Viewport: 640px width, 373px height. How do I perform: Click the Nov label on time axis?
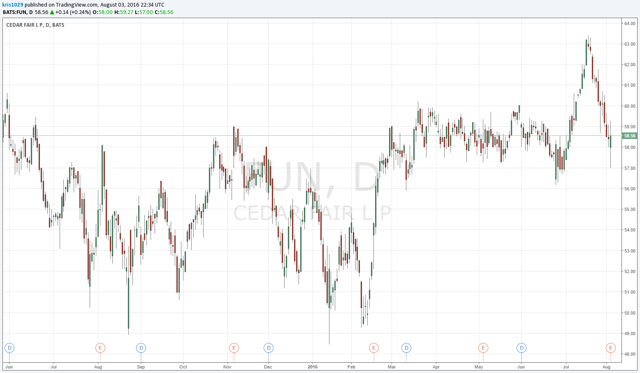(x=227, y=367)
